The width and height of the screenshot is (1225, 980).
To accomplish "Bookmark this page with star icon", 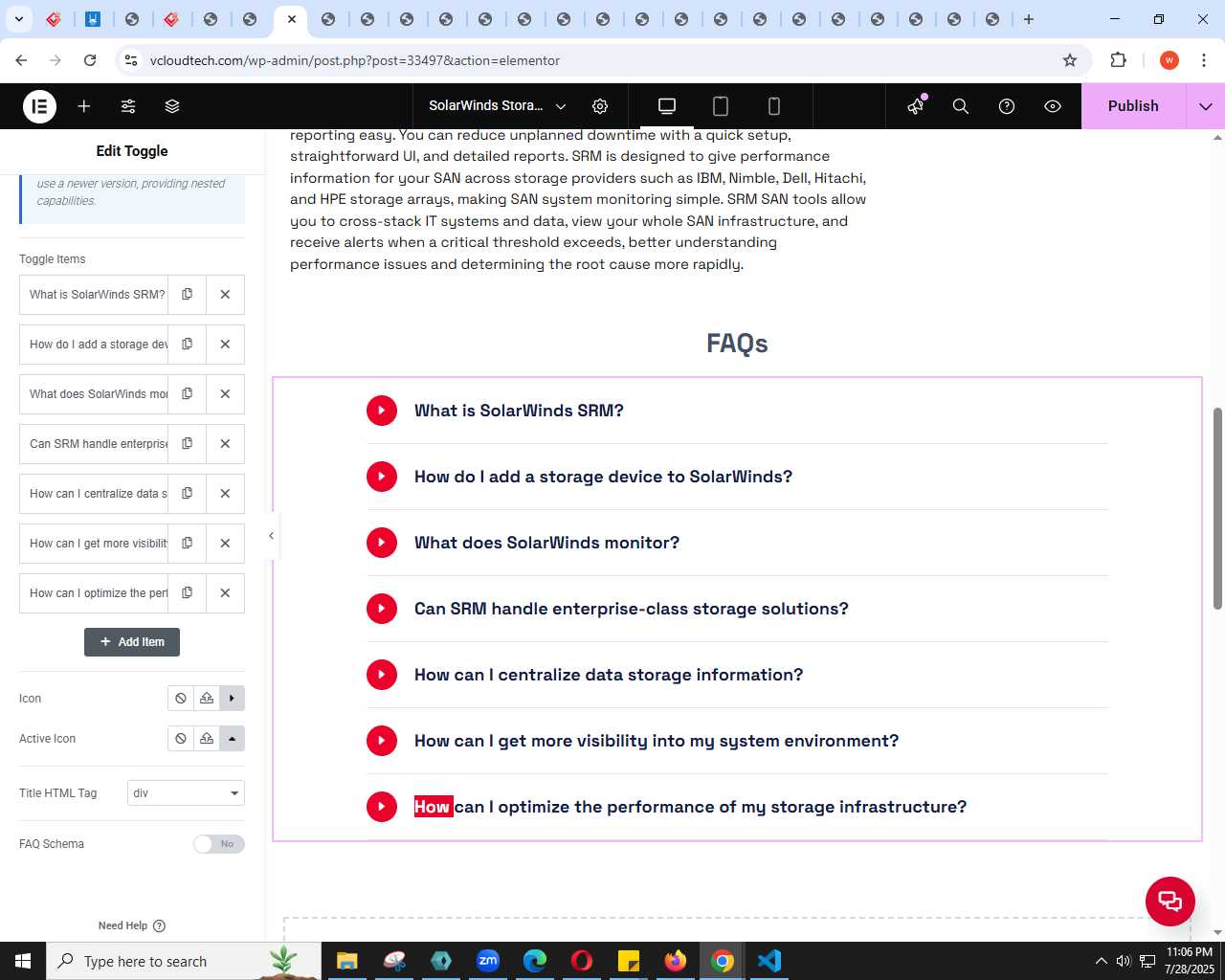I will click(x=1070, y=60).
